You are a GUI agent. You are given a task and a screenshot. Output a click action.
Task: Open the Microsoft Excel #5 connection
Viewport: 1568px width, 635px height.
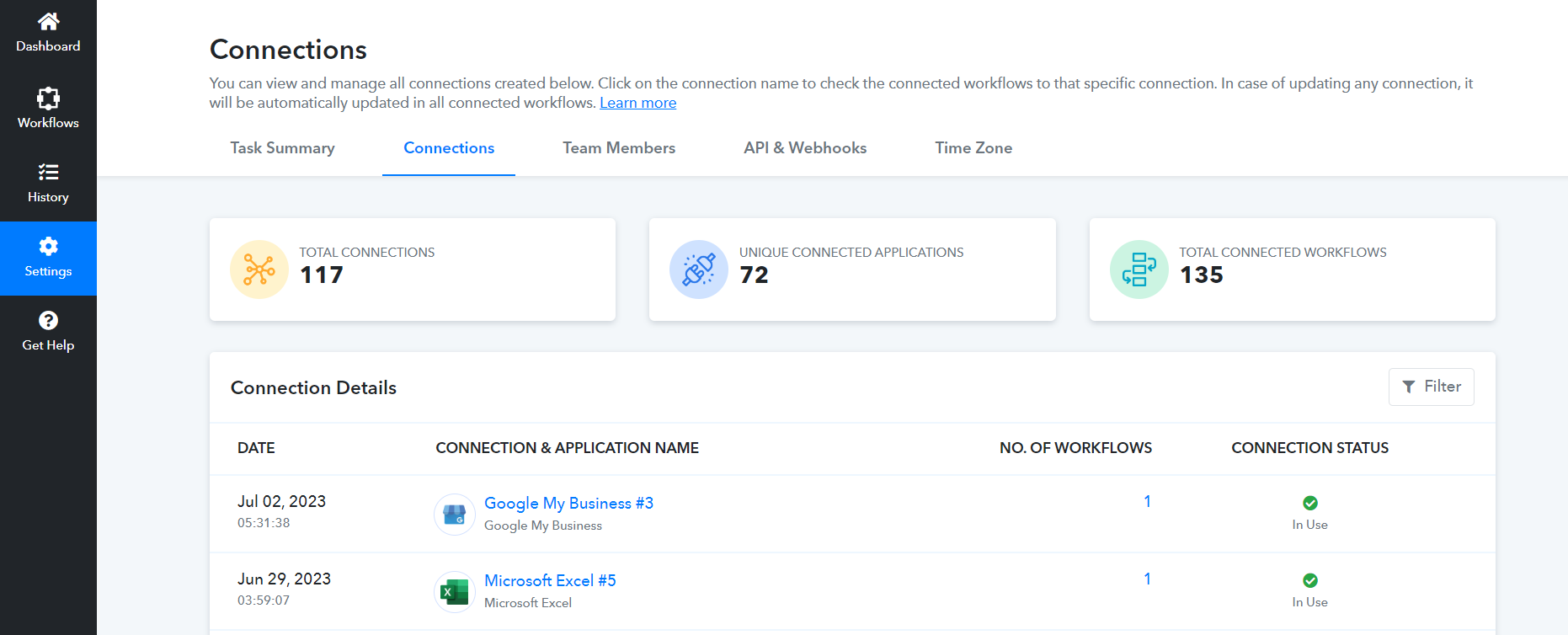click(550, 580)
